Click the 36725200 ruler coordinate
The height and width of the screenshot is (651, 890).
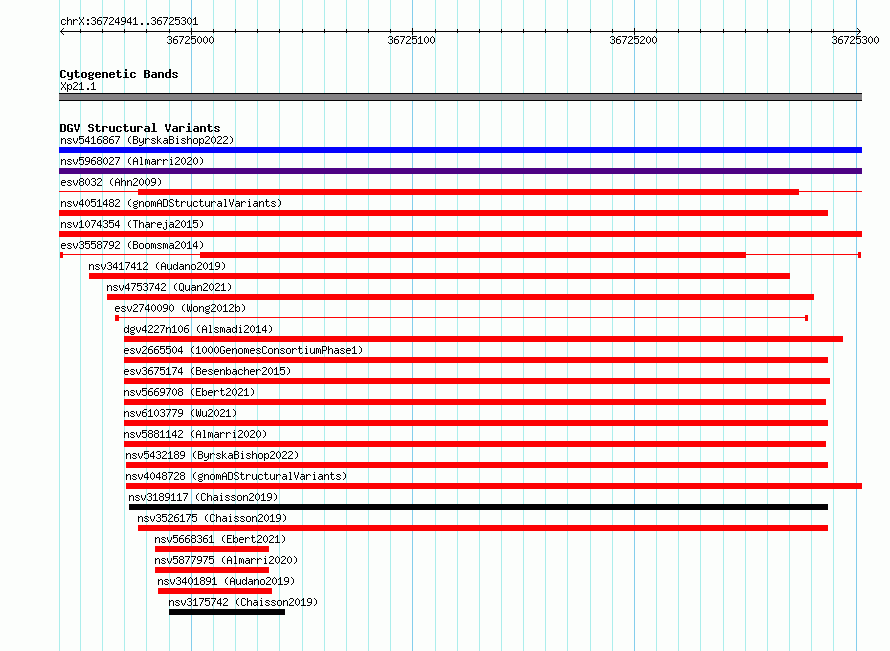click(633, 40)
